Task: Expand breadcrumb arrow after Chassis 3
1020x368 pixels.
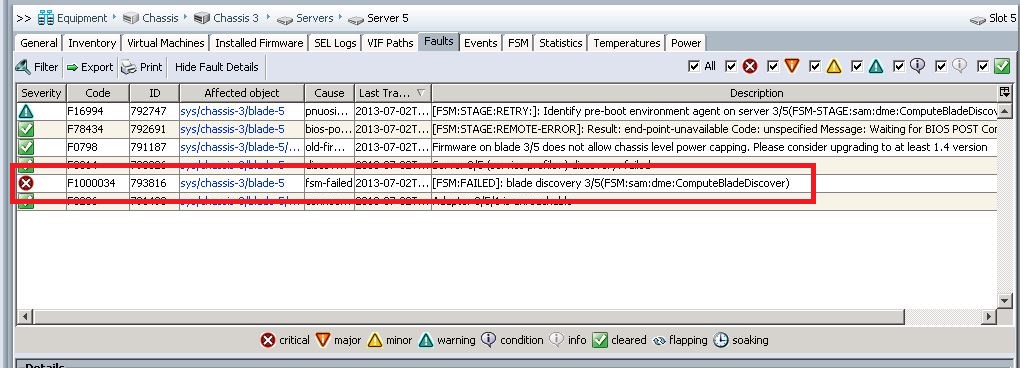Action: 268,17
